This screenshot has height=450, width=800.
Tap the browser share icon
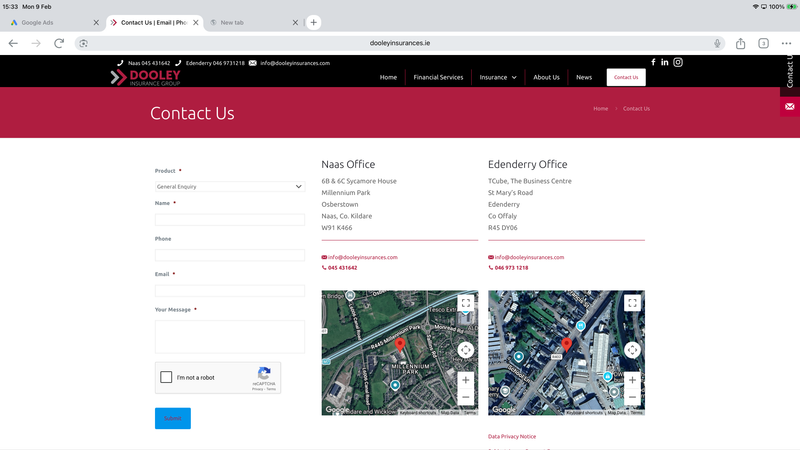740,43
